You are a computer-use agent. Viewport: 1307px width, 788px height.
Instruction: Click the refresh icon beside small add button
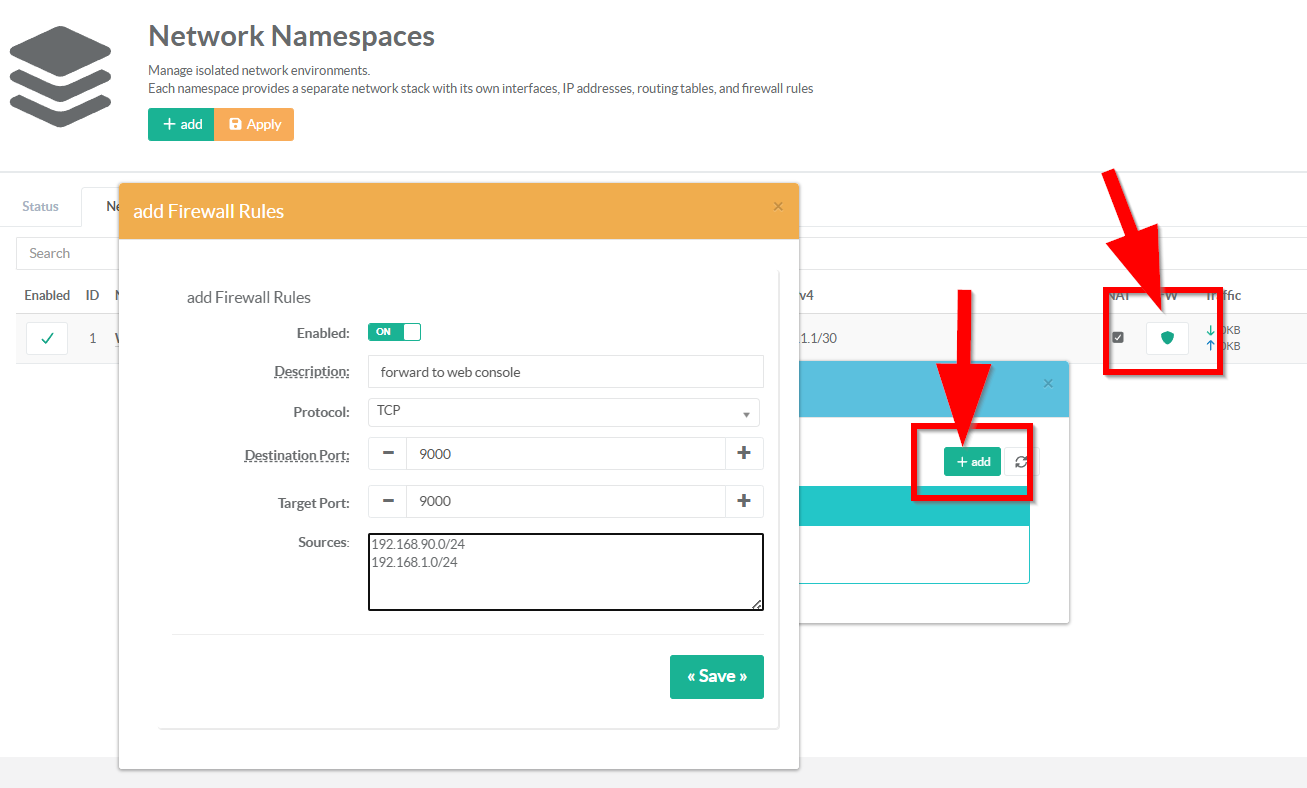[x=1021, y=462]
